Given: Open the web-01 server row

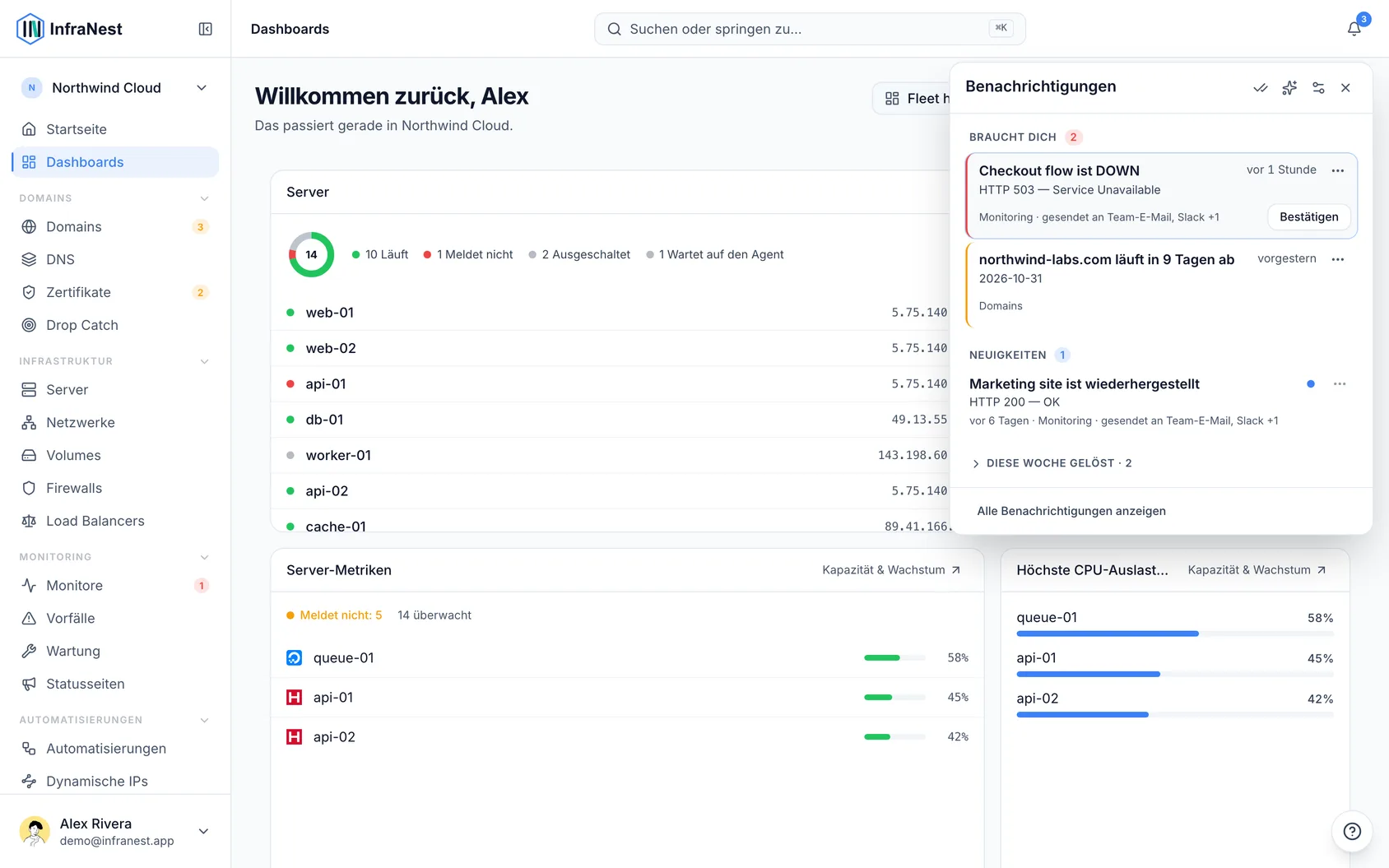Looking at the screenshot, I should [611, 313].
